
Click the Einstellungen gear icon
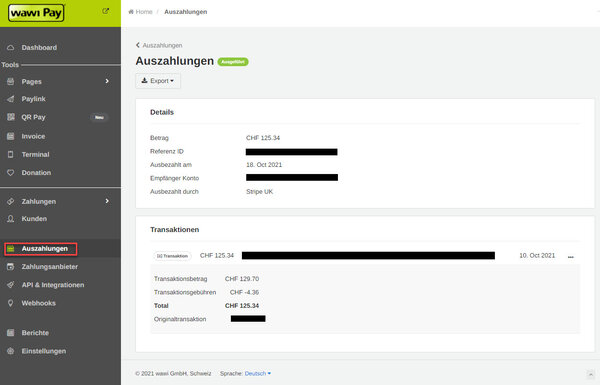[x=11, y=351]
